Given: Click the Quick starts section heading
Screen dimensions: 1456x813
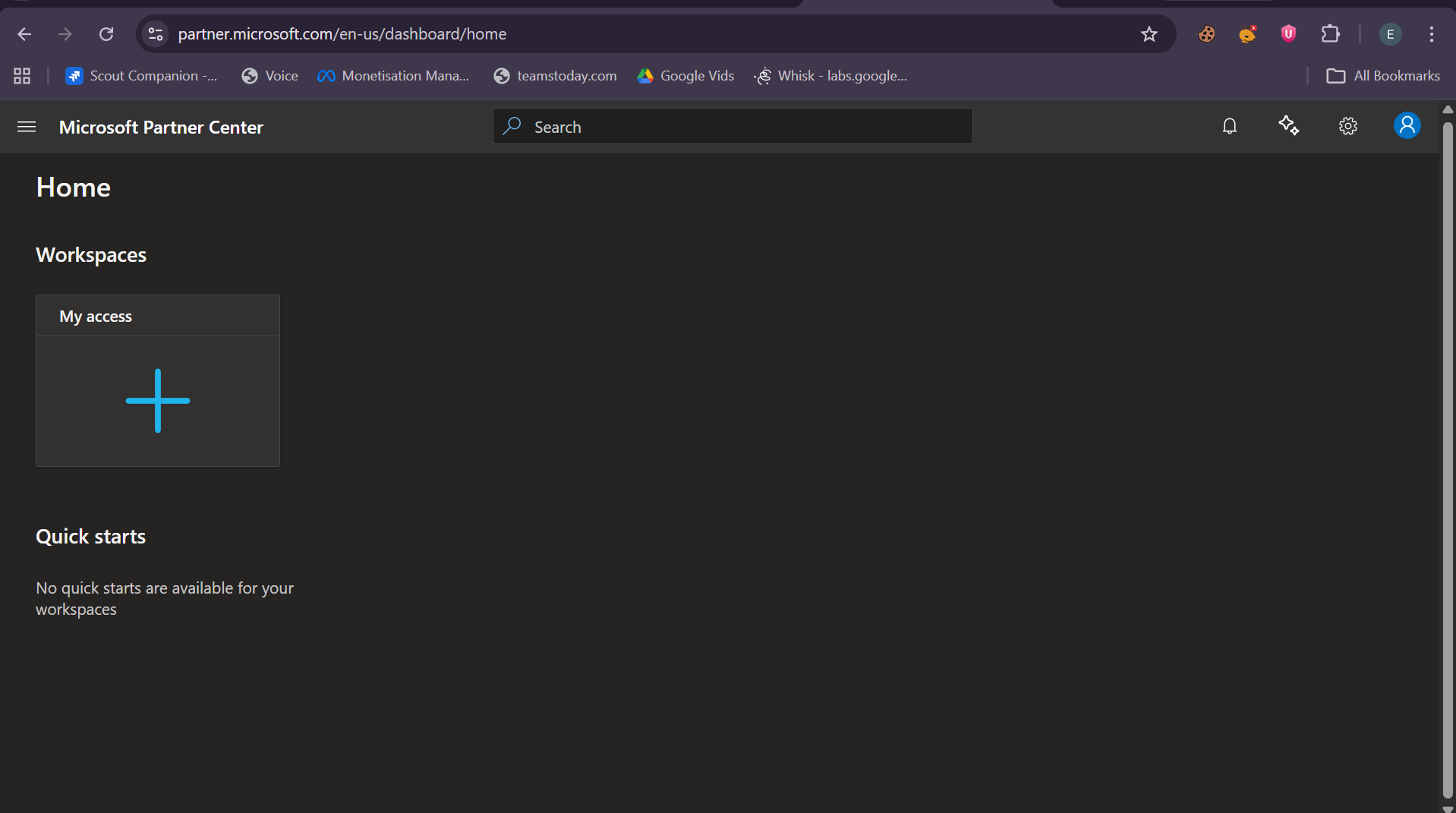Looking at the screenshot, I should coord(90,537).
